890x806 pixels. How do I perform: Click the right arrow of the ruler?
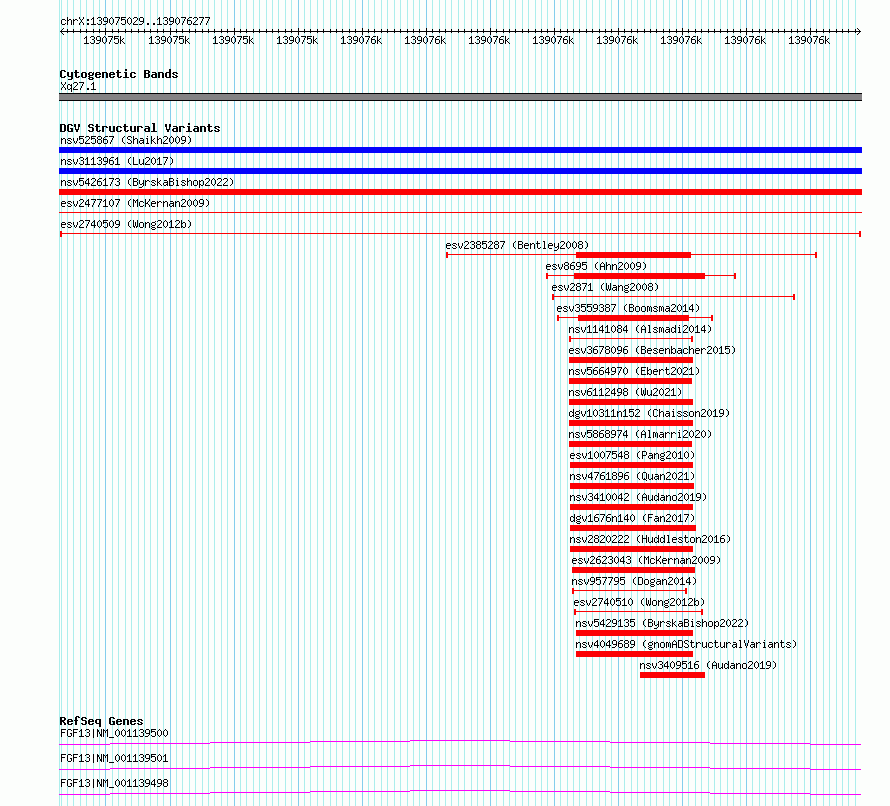(859, 32)
